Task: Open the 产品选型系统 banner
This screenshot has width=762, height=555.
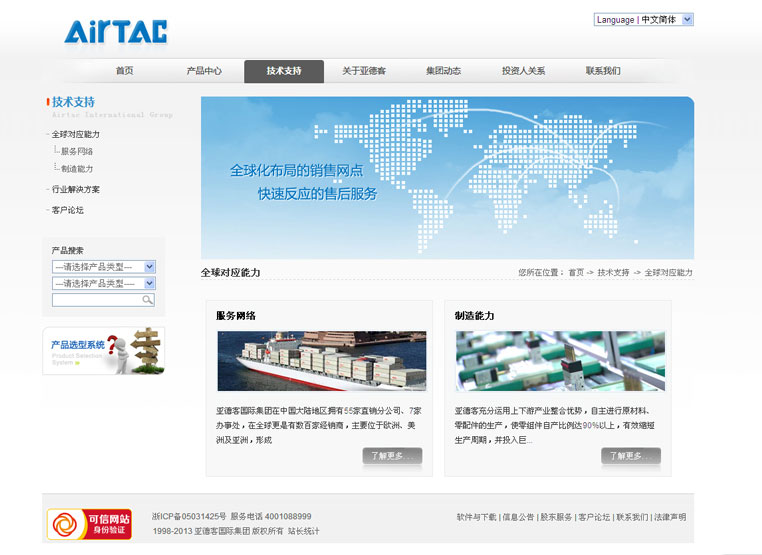Action: [x=103, y=351]
